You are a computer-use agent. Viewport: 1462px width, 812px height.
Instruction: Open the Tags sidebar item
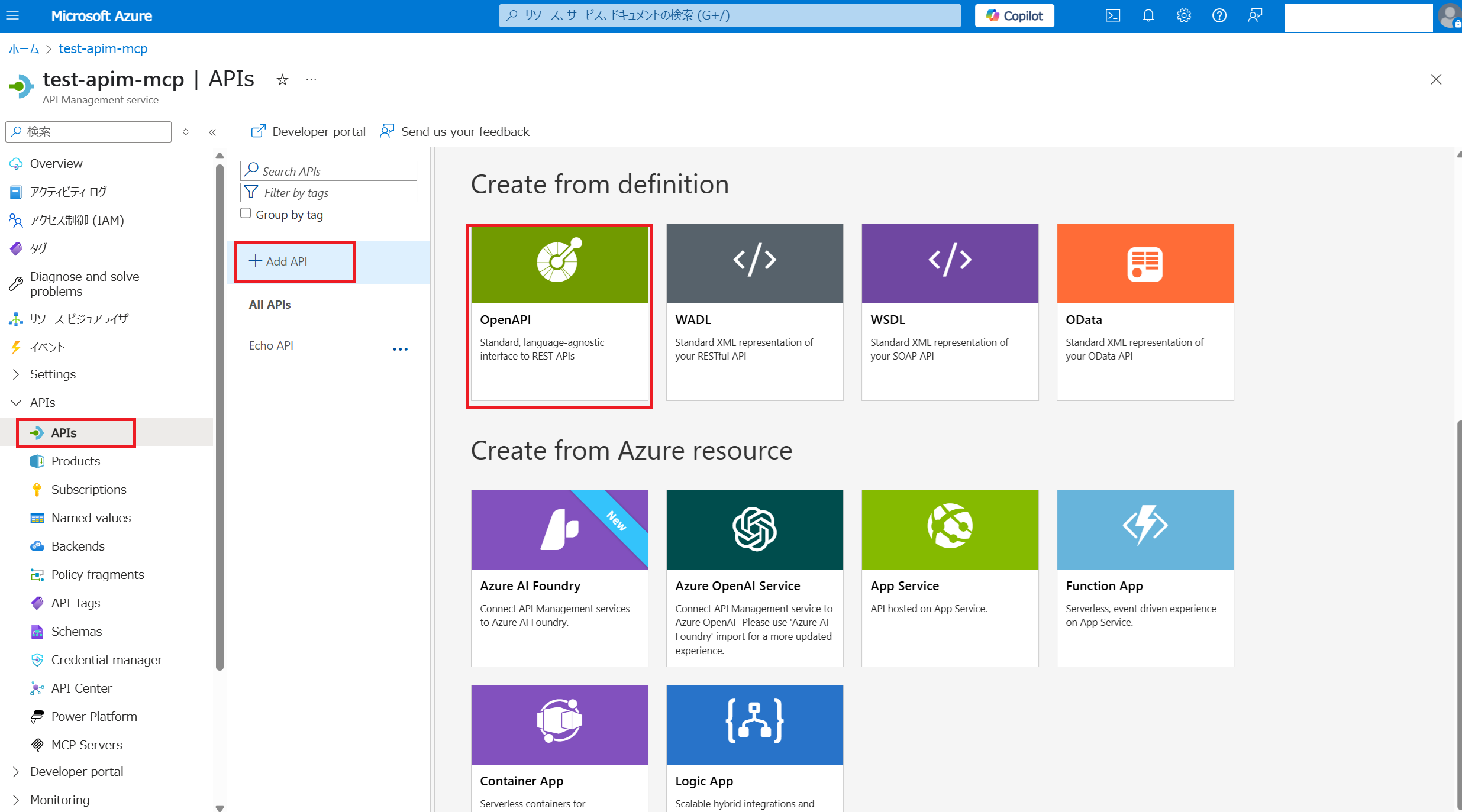point(38,248)
